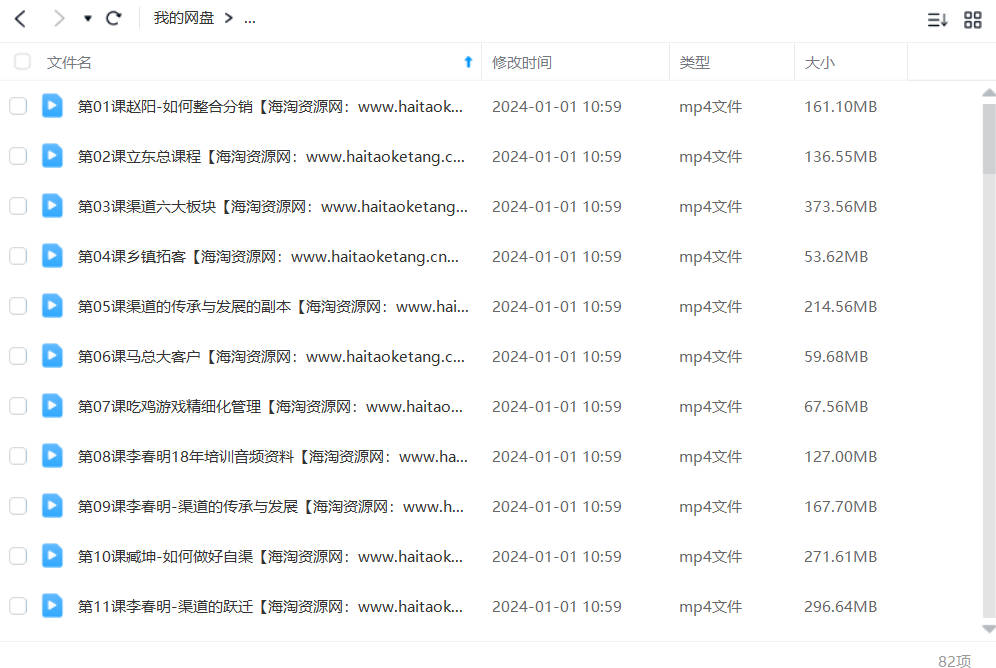This screenshot has height=668, width=996.
Task: Click size value 161.10MB
Action: click(840, 107)
